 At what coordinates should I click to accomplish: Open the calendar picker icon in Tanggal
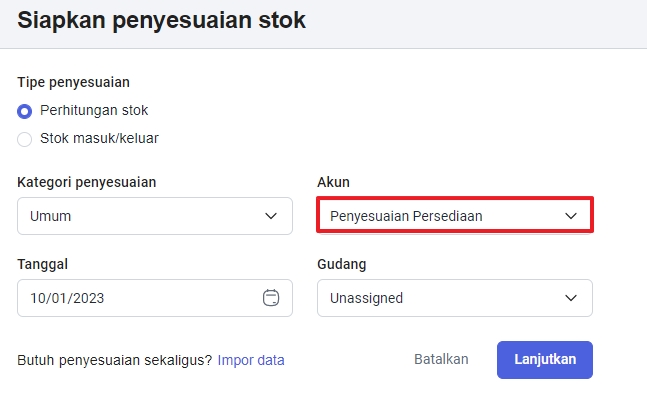270,297
